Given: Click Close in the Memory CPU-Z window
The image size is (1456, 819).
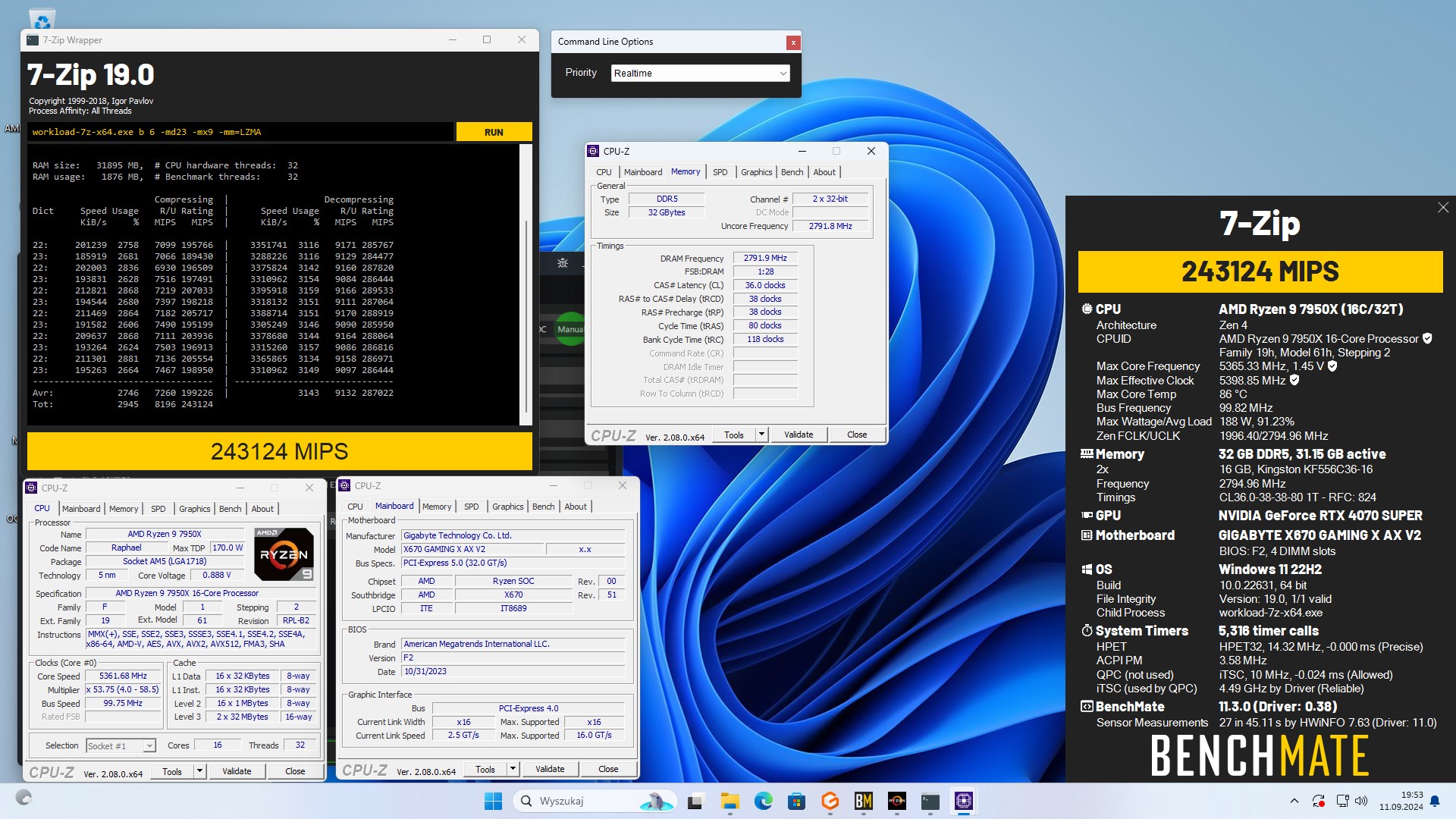Looking at the screenshot, I should click(x=857, y=435).
